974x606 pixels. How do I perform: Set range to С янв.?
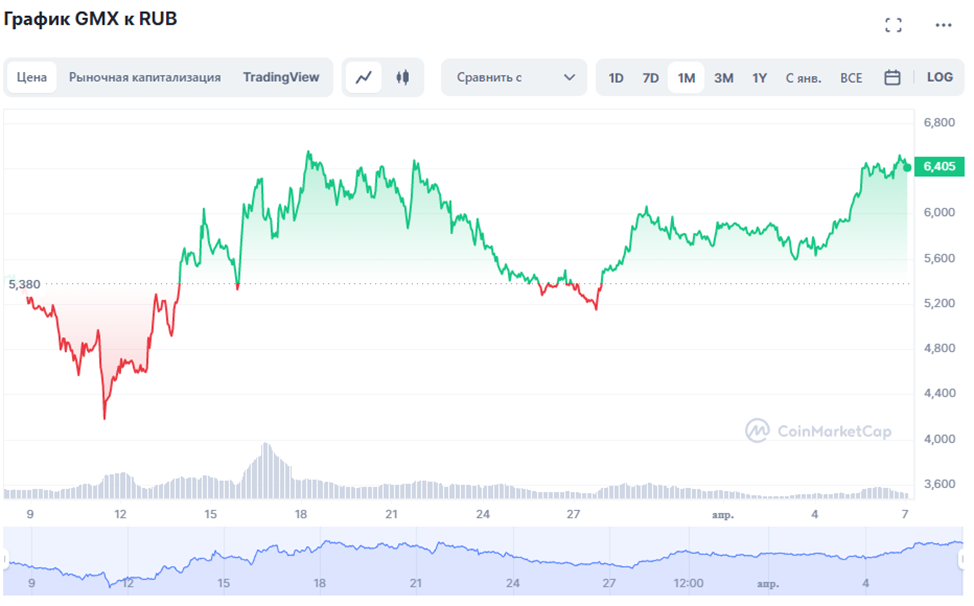pos(803,78)
